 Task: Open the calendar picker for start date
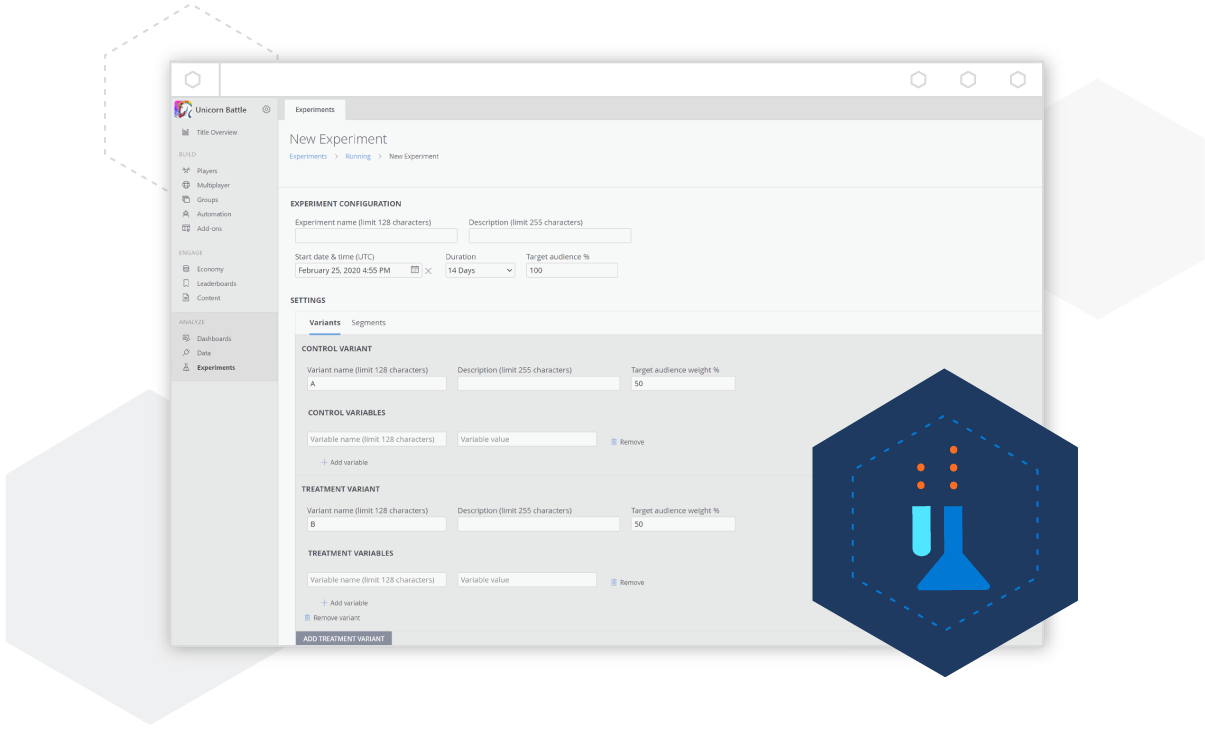(x=415, y=270)
